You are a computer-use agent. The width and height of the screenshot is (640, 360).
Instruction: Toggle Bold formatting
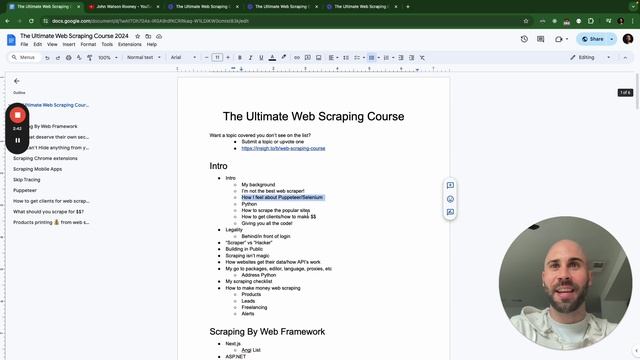click(240, 58)
